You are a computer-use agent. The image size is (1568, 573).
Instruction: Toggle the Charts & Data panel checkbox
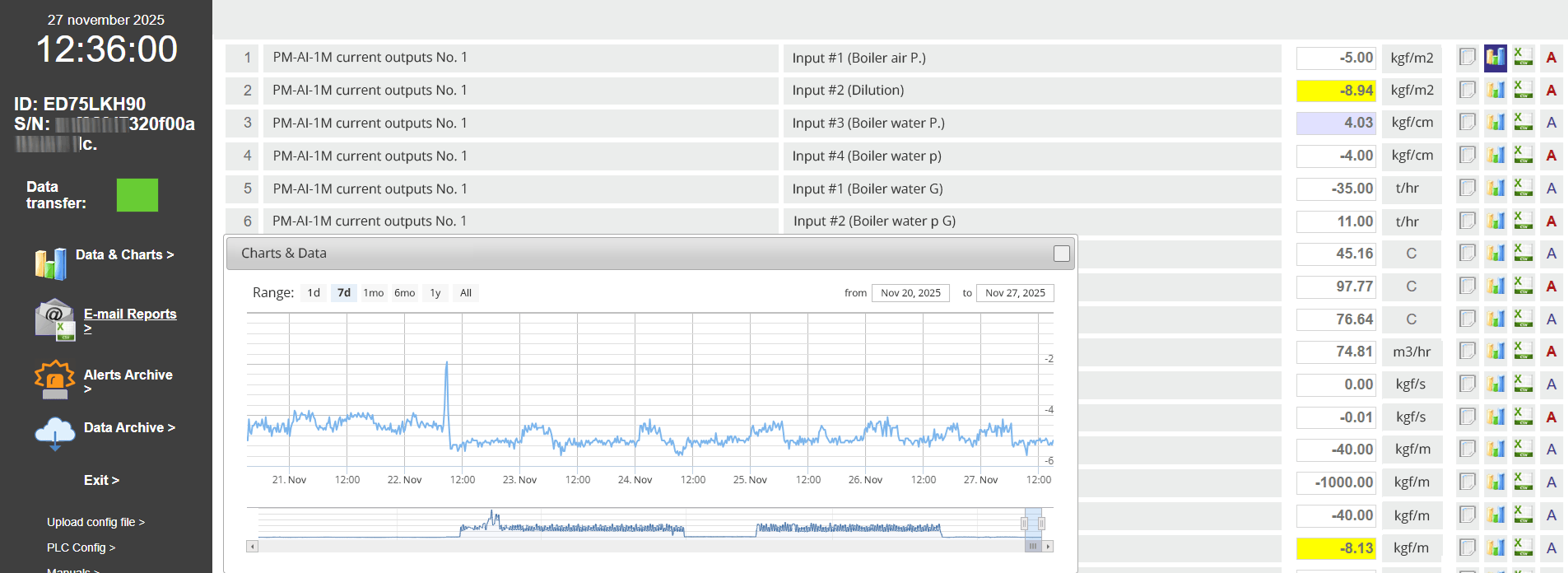[1061, 254]
